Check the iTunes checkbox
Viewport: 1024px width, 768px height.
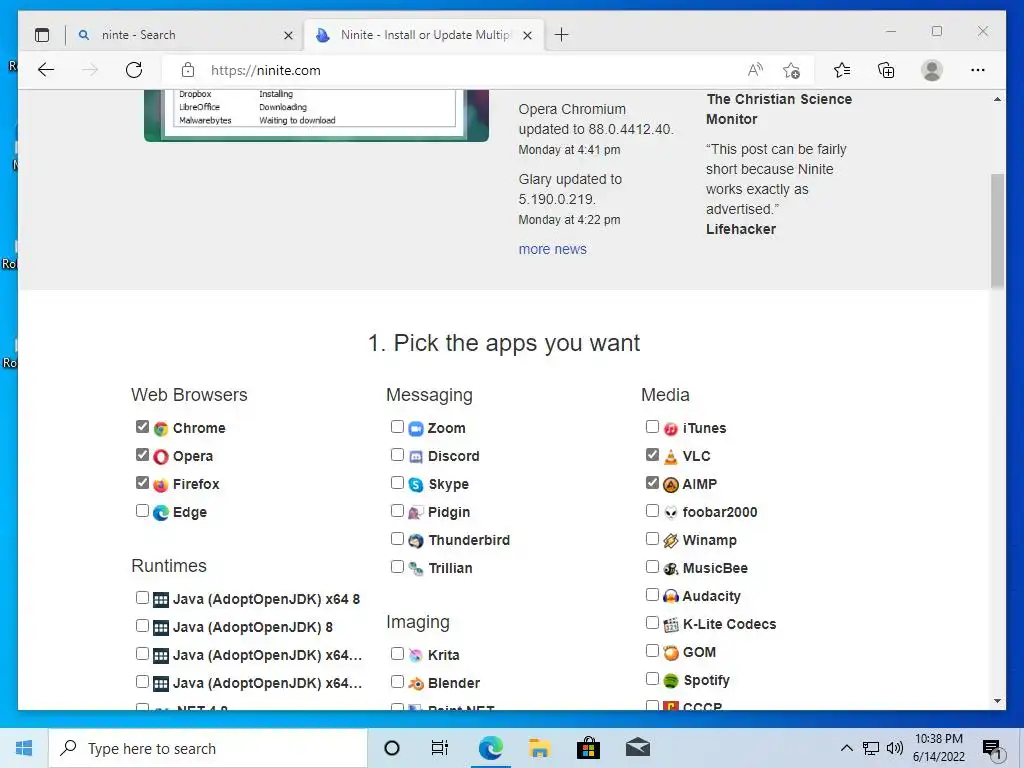(652, 426)
